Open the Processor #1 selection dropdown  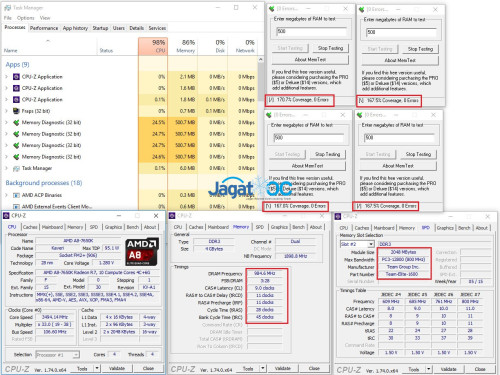76,355
